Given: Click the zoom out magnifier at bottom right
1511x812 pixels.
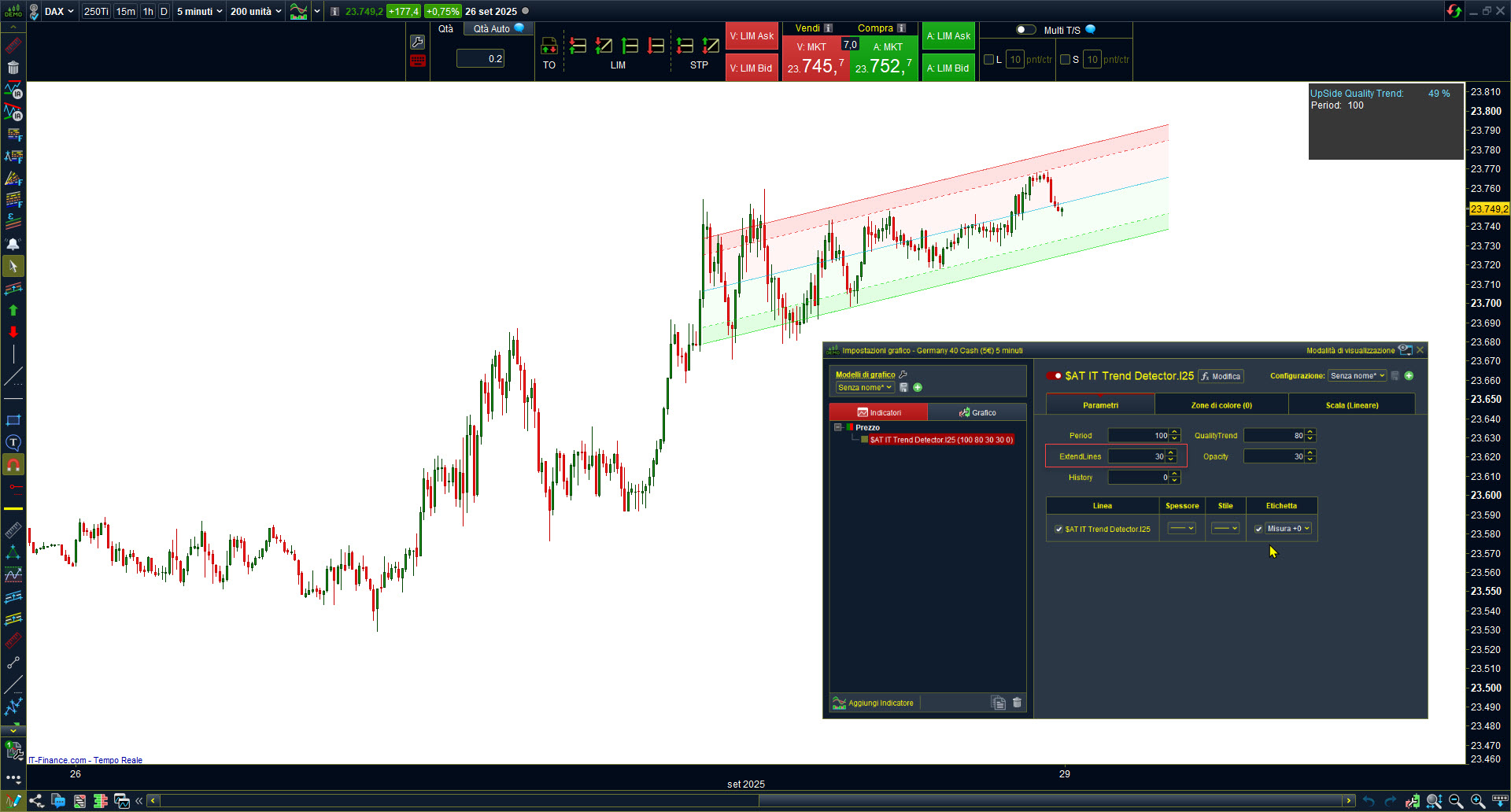Looking at the screenshot, I should pos(1456,801).
